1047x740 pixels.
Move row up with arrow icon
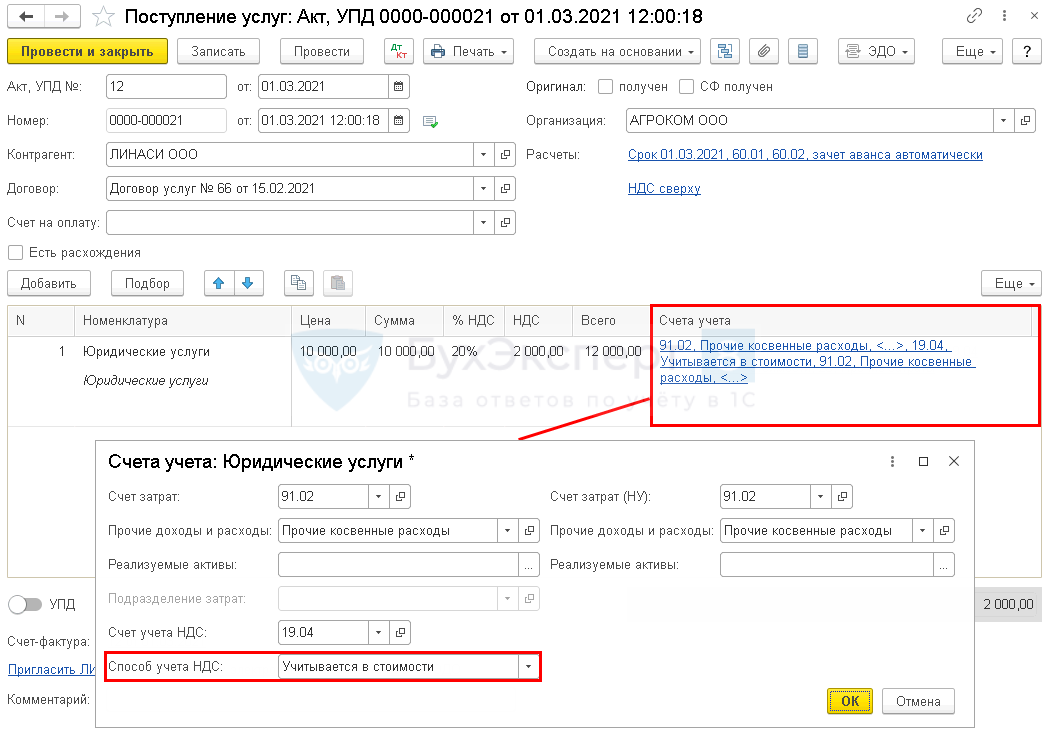217,283
